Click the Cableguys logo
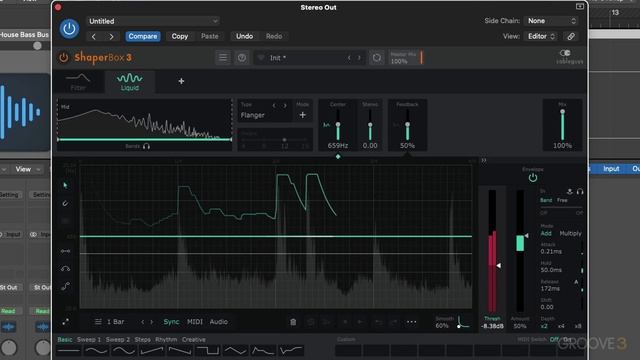The height and width of the screenshot is (360, 640). [x=569, y=57]
